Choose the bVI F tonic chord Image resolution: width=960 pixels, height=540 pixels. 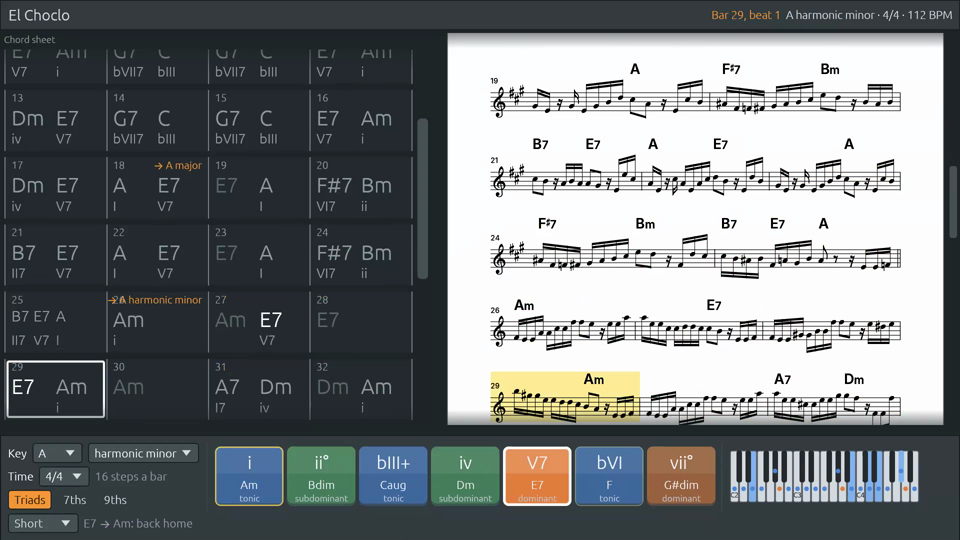coord(609,476)
